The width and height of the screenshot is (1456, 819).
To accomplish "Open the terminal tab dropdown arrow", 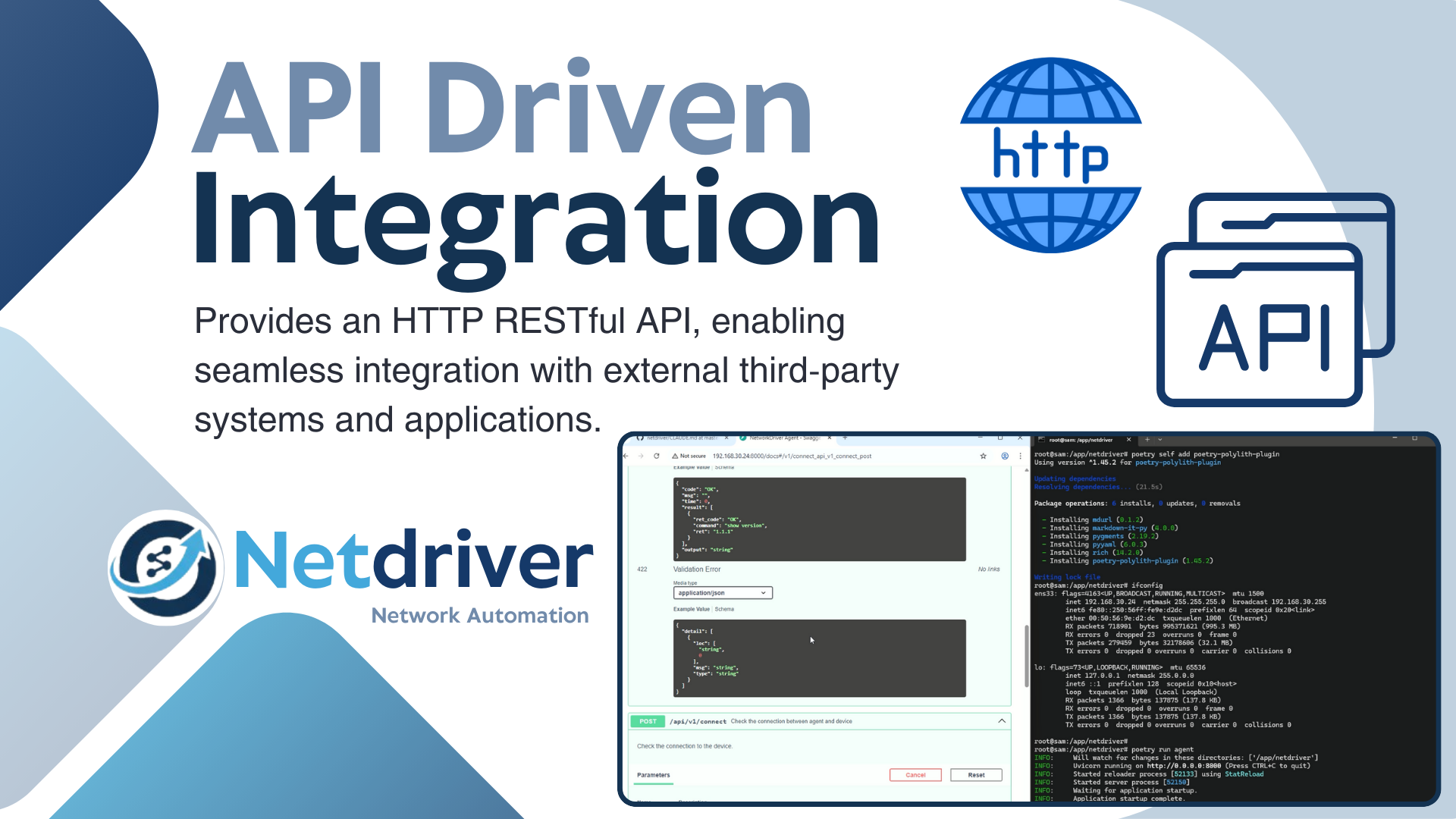I will click(x=1159, y=439).
